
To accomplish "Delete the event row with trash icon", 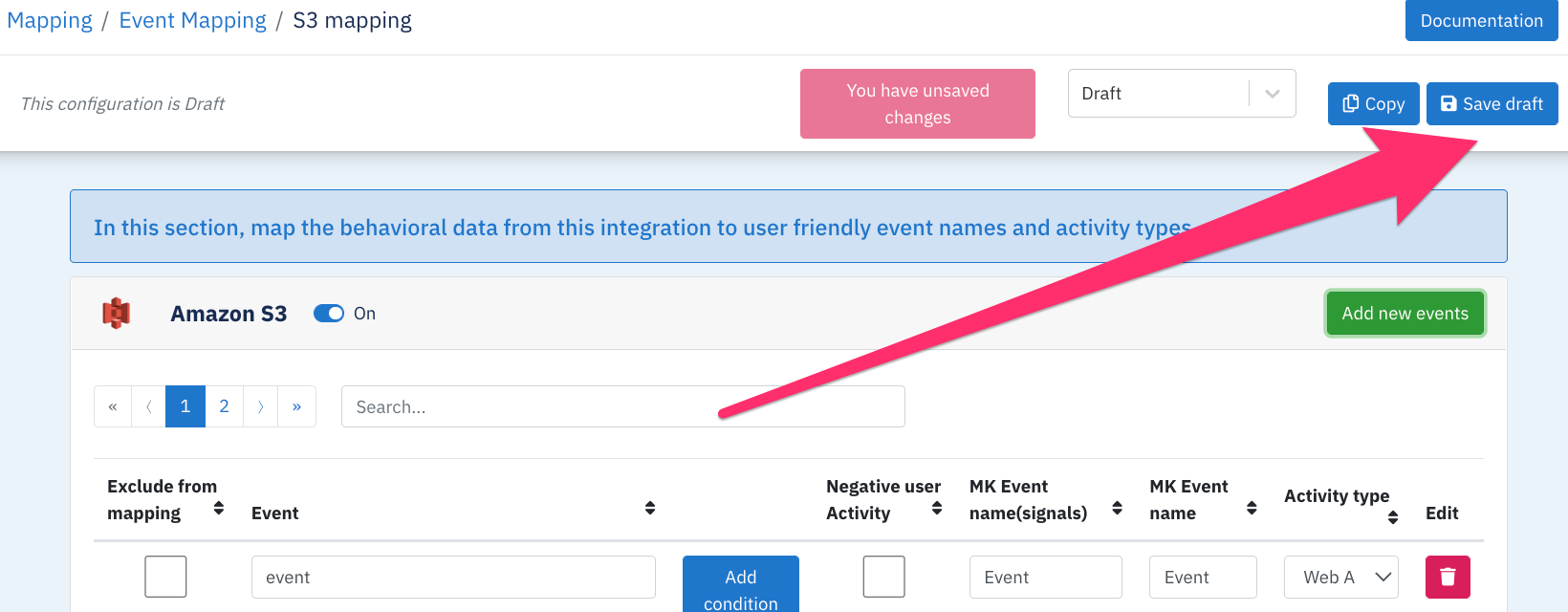I will tap(1448, 577).
